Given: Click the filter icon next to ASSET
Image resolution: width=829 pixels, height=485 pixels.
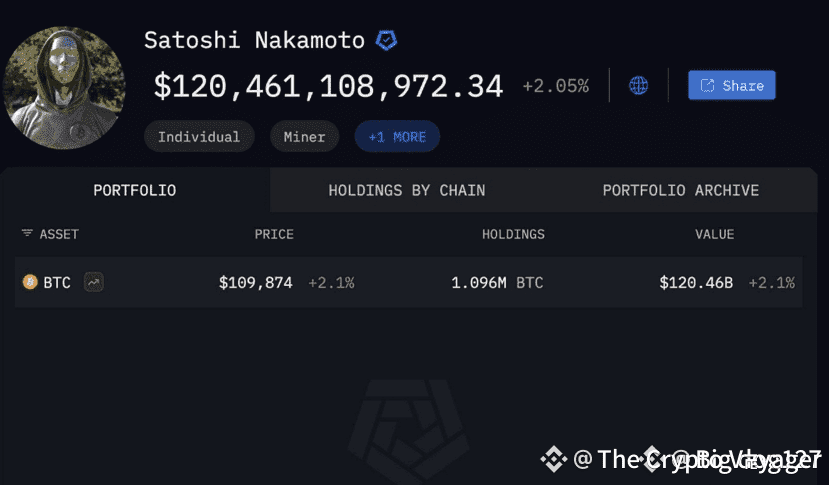Looking at the screenshot, I should pos(27,234).
